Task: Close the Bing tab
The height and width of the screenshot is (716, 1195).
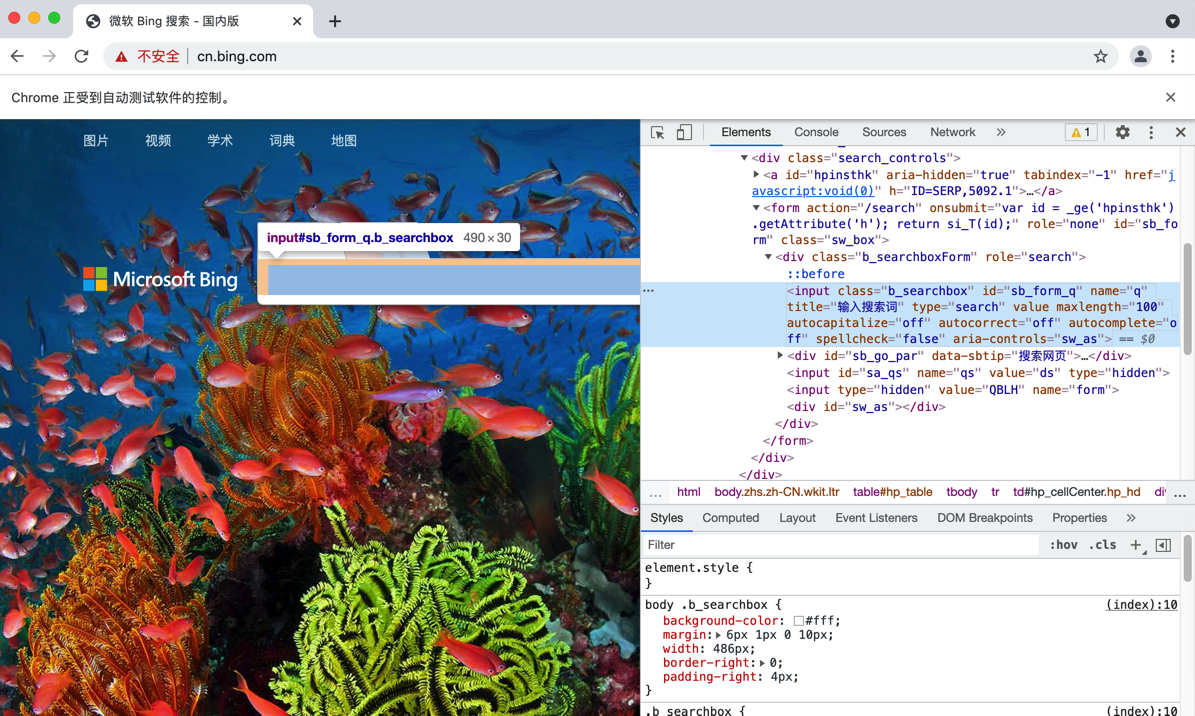Action: click(x=297, y=21)
